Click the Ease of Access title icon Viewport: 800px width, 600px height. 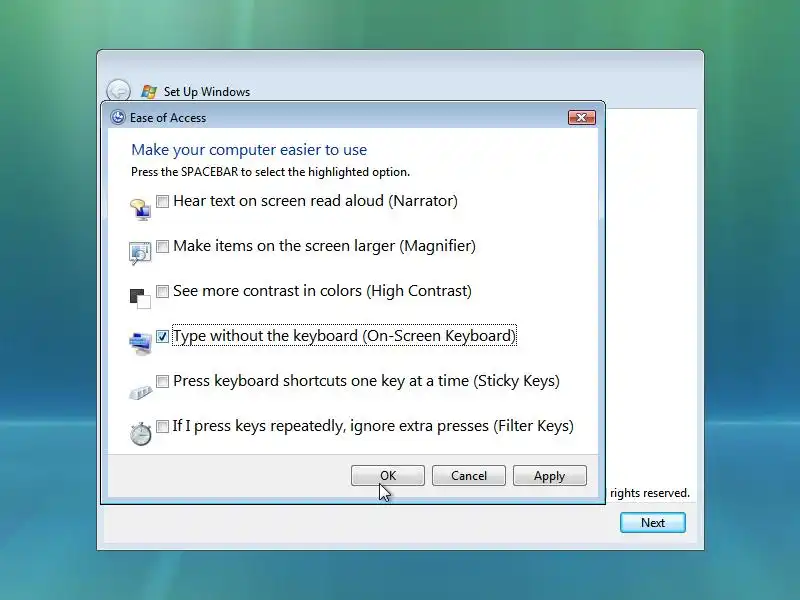(x=118, y=117)
